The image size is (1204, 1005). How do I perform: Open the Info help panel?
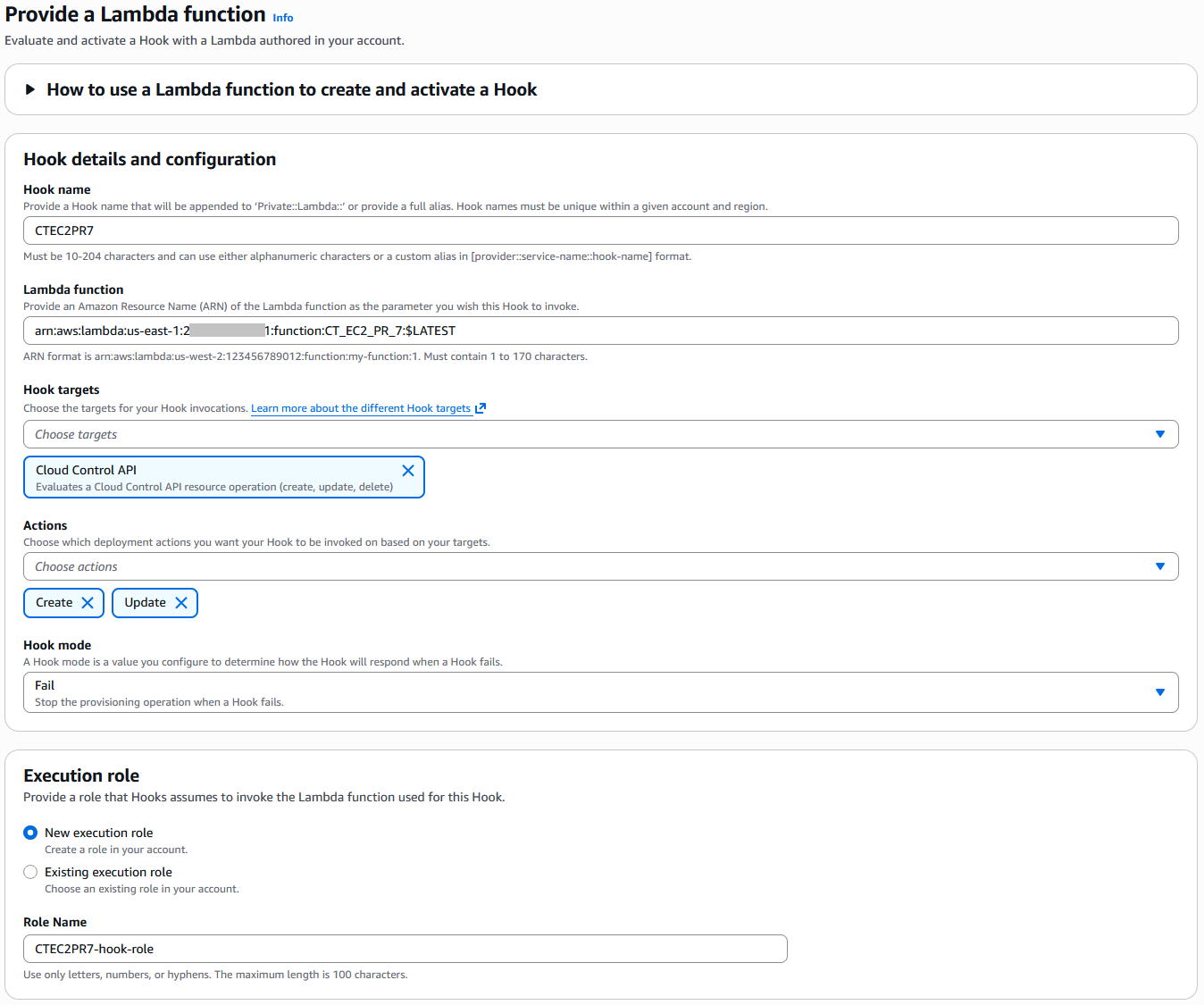coord(282,16)
